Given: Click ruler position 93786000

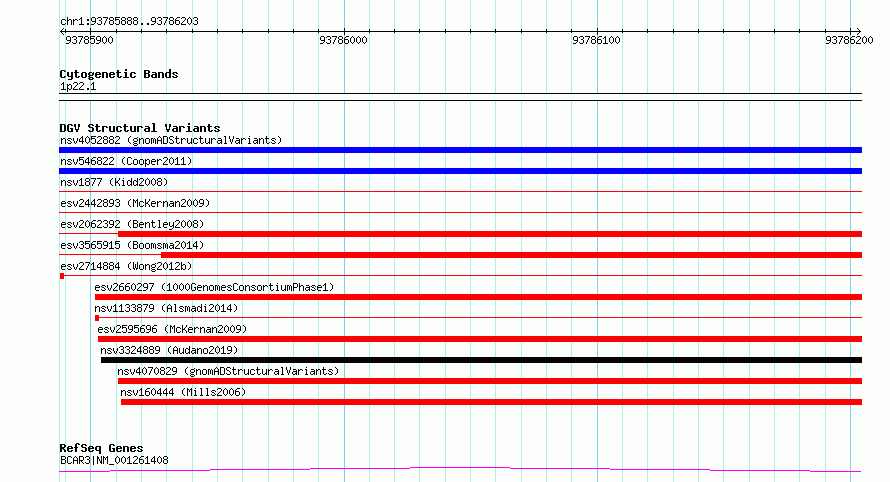Looking at the screenshot, I should (x=343, y=40).
